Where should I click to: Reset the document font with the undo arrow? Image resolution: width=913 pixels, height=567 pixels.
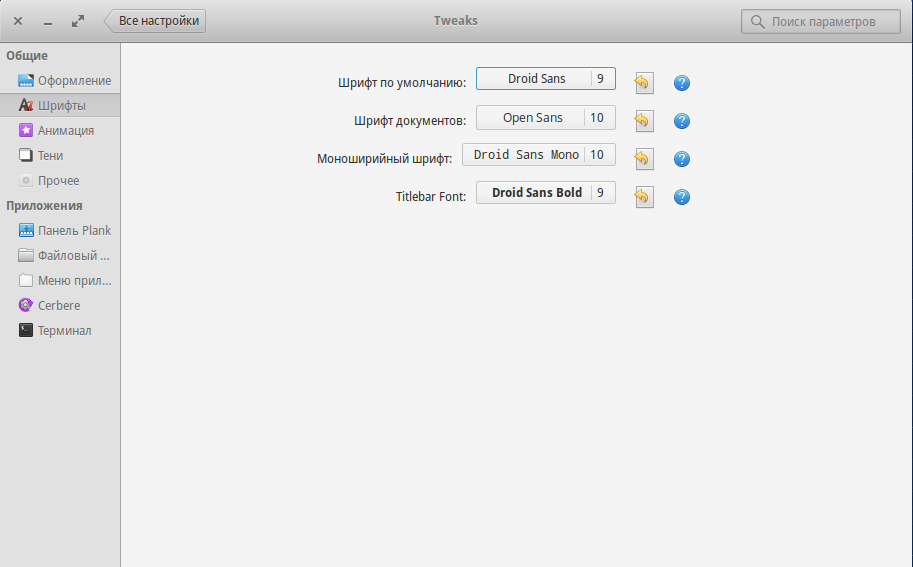click(643, 121)
